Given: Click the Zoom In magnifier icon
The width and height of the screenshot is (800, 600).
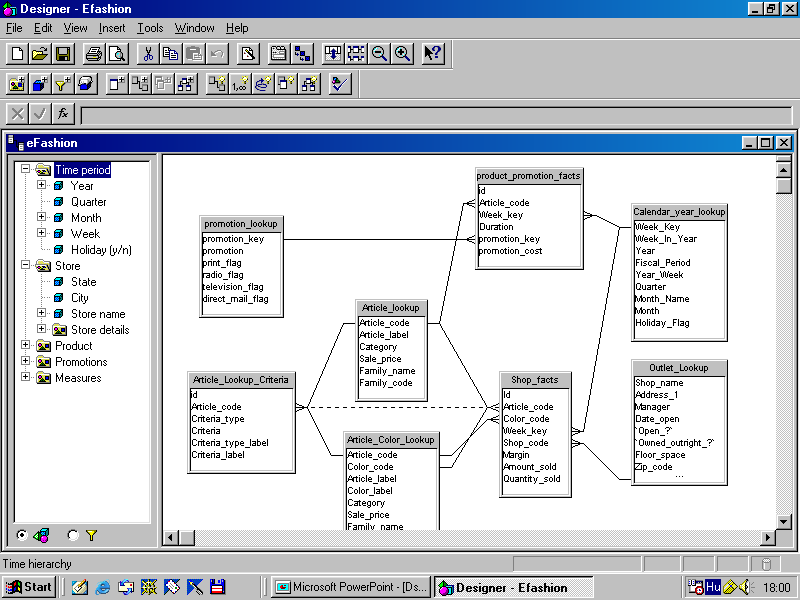Looking at the screenshot, I should coord(403,54).
